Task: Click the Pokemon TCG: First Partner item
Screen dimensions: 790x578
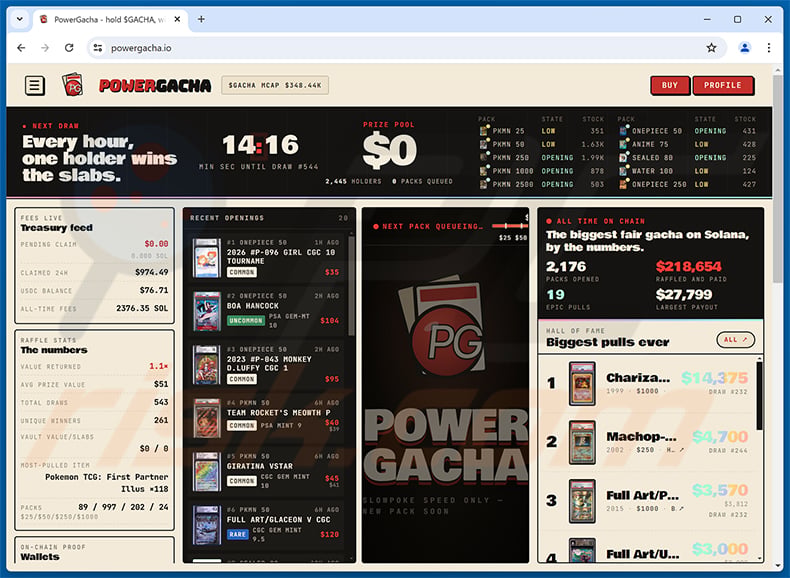Action: (106, 483)
